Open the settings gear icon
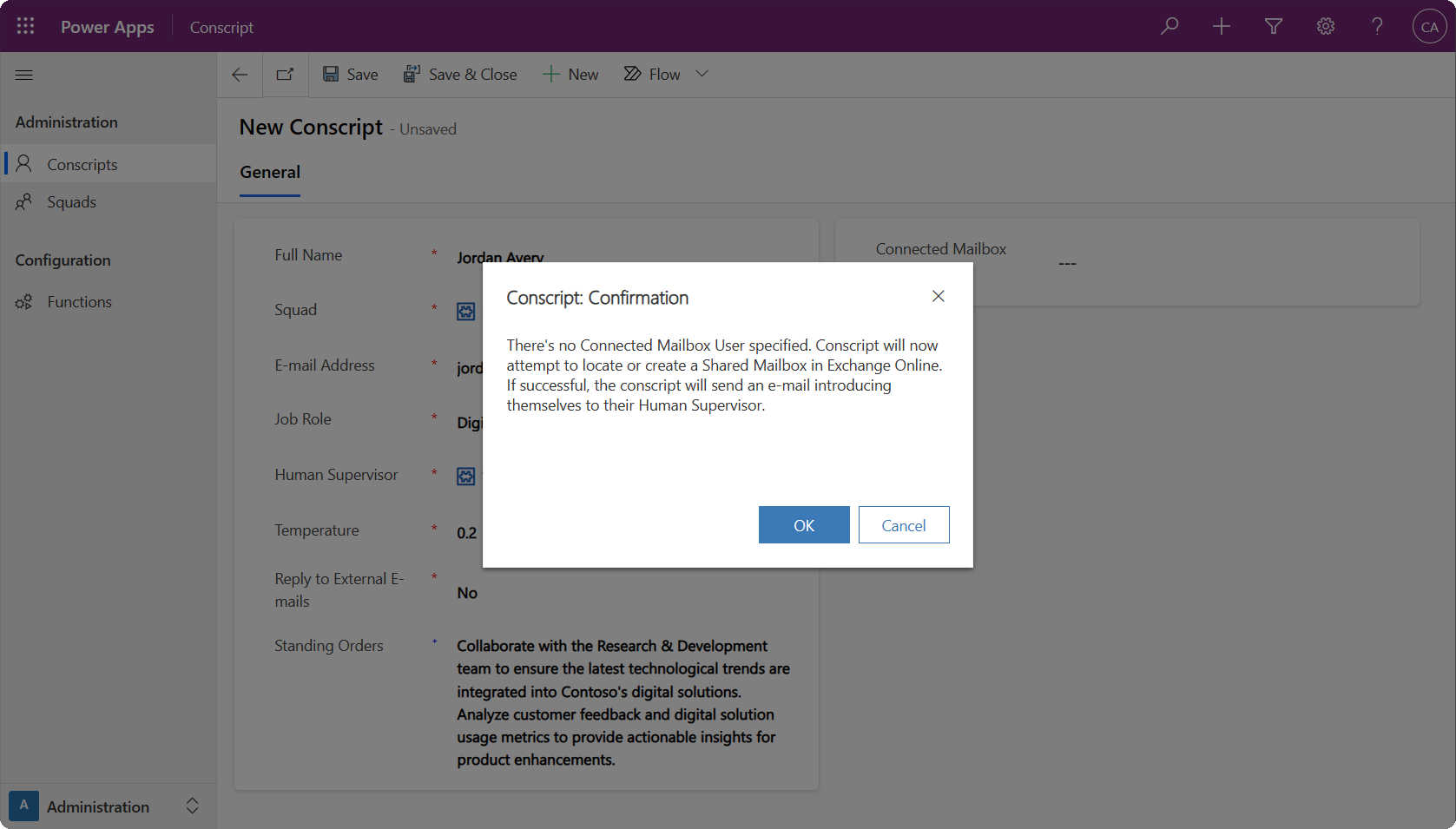This screenshot has height=829, width=1456. [x=1326, y=26]
